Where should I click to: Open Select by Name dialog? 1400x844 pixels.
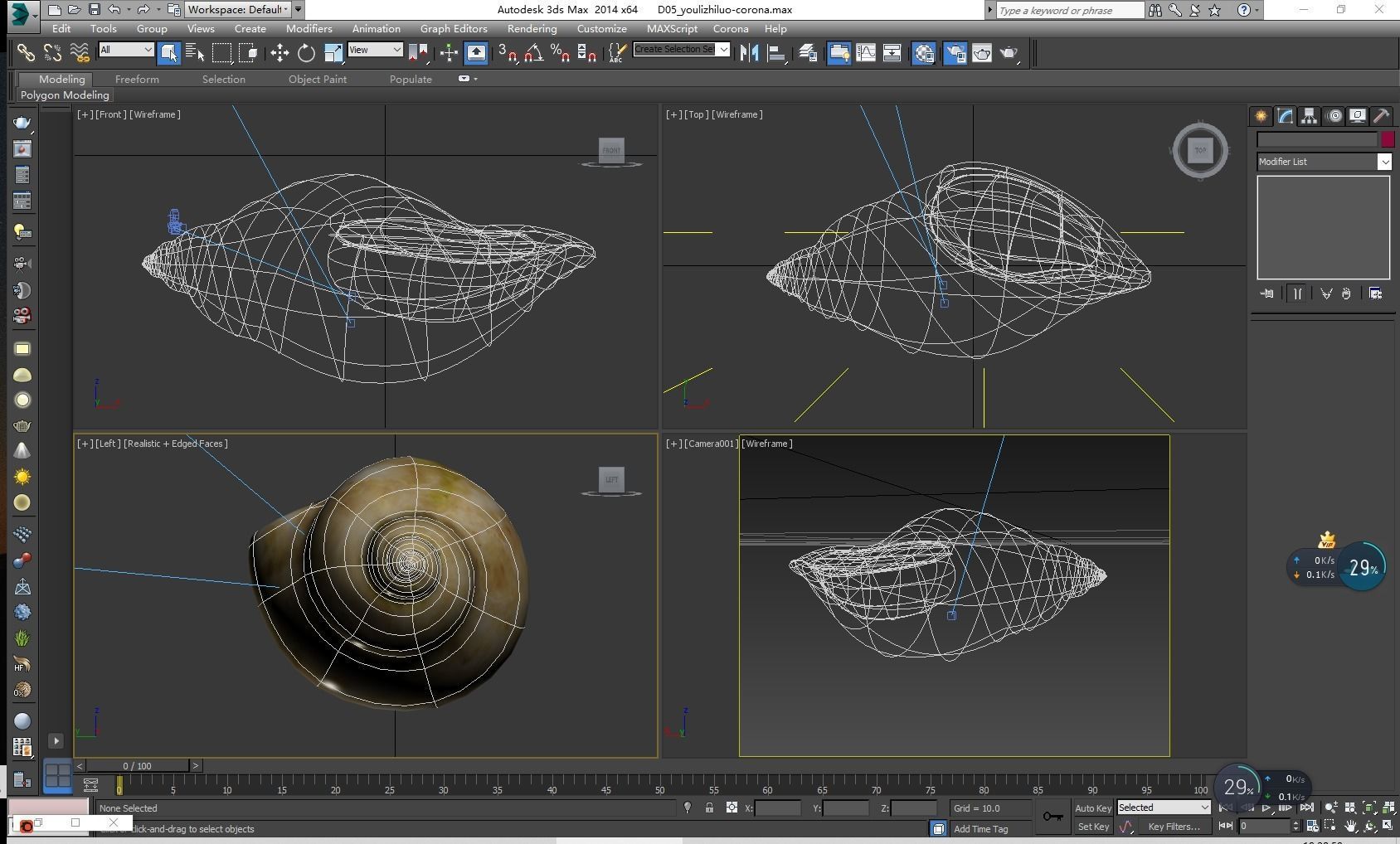pos(195,53)
